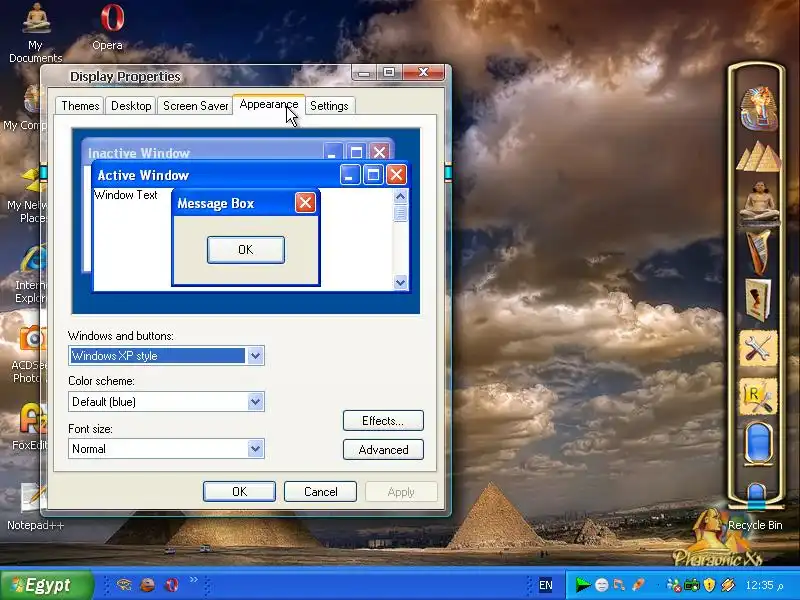Open the Egypt start menu button
The height and width of the screenshot is (600, 800).
[x=47, y=585]
